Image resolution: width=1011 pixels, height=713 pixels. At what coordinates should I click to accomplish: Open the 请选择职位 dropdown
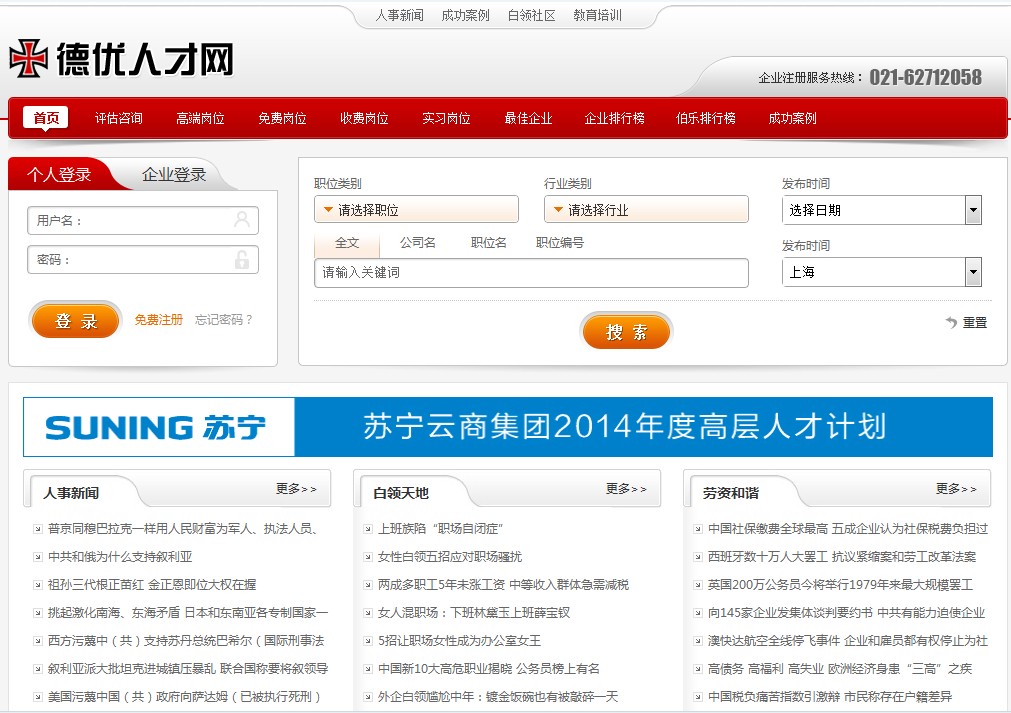417,210
